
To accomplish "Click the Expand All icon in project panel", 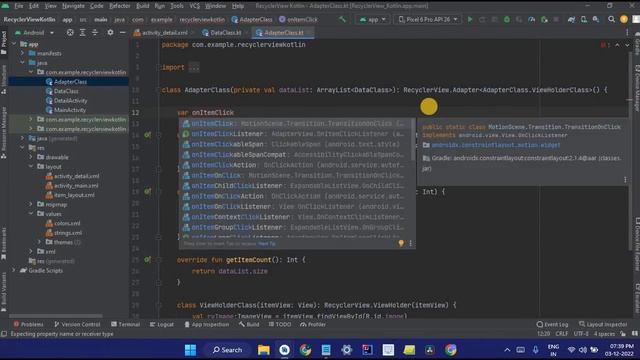I will [82, 32].
